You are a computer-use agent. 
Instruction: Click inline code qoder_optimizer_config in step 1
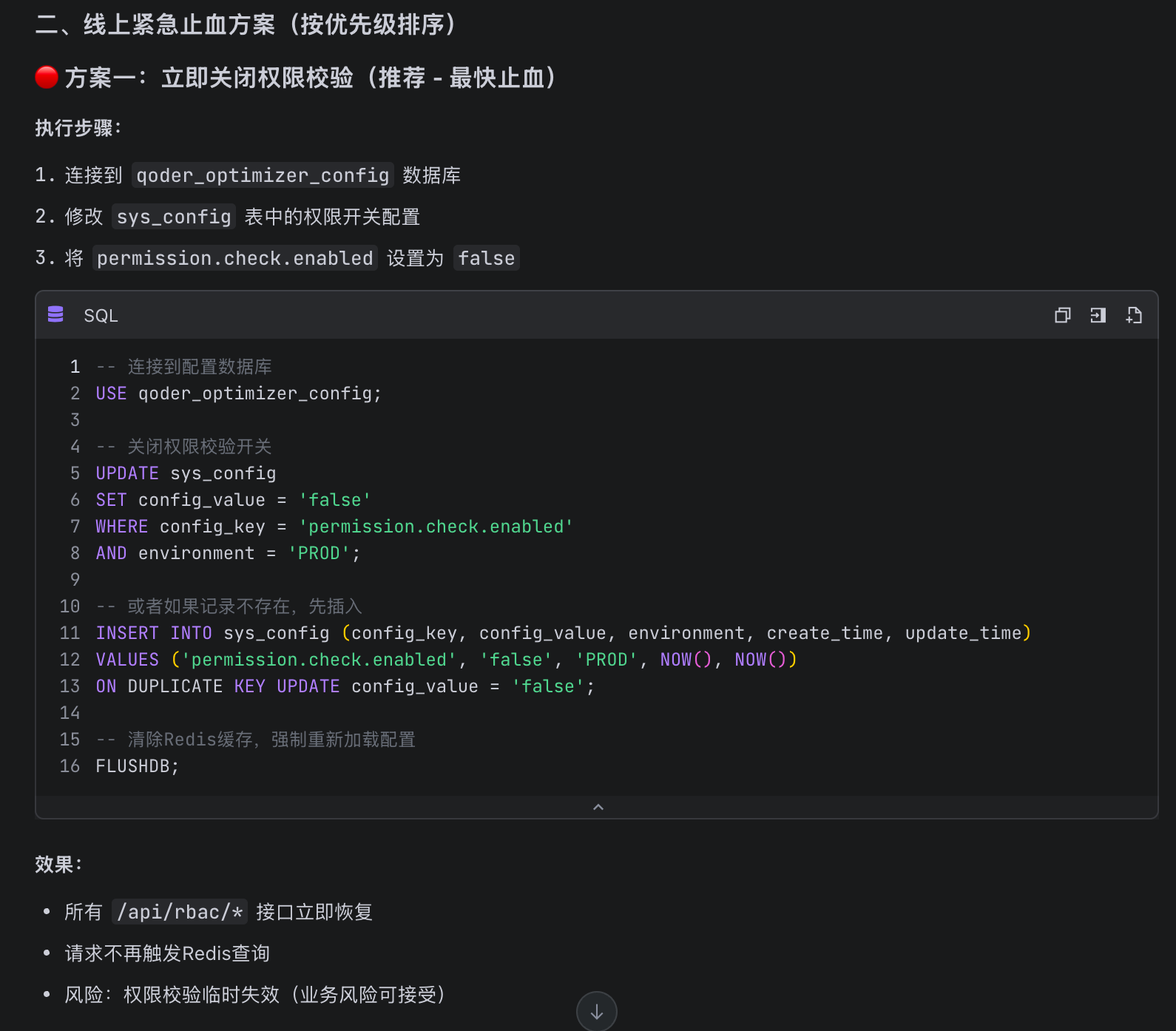pyautogui.click(x=263, y=175)
